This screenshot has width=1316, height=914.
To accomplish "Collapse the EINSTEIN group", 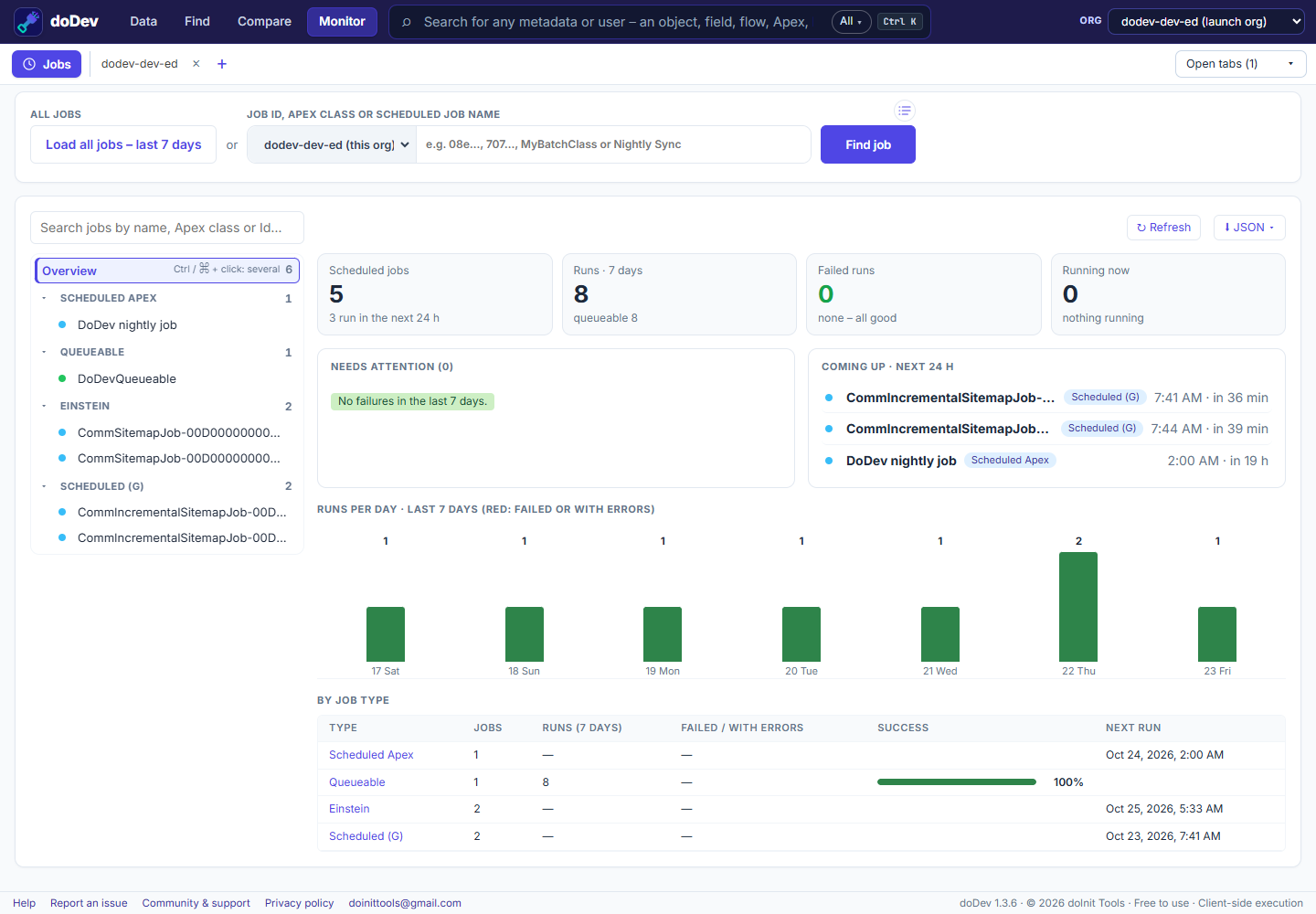I will pos(44,406).
